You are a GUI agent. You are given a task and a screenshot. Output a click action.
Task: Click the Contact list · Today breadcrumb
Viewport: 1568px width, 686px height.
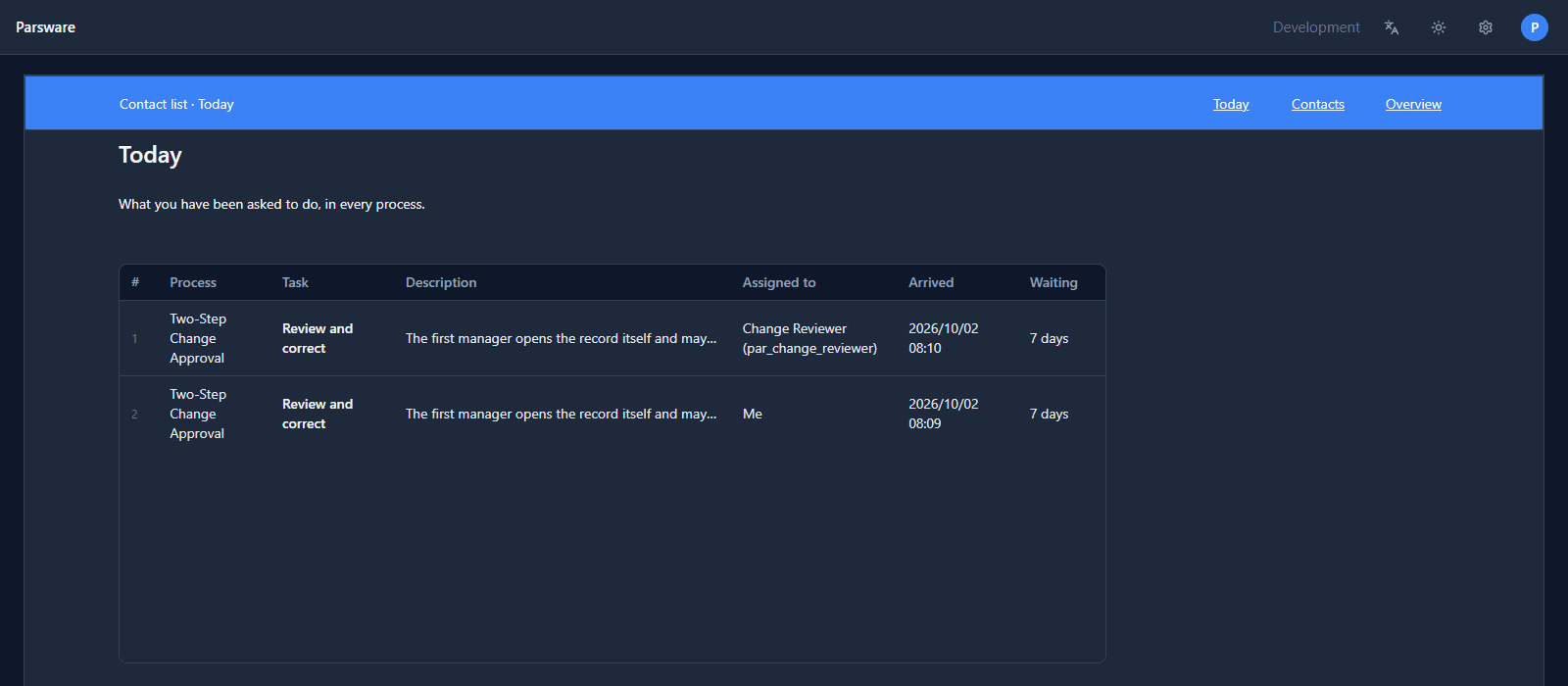click(176, 104)
